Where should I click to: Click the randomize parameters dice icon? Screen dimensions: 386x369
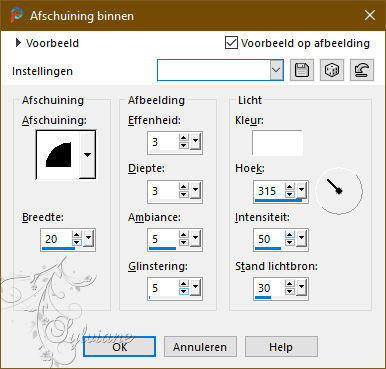[x=332, y=70]
